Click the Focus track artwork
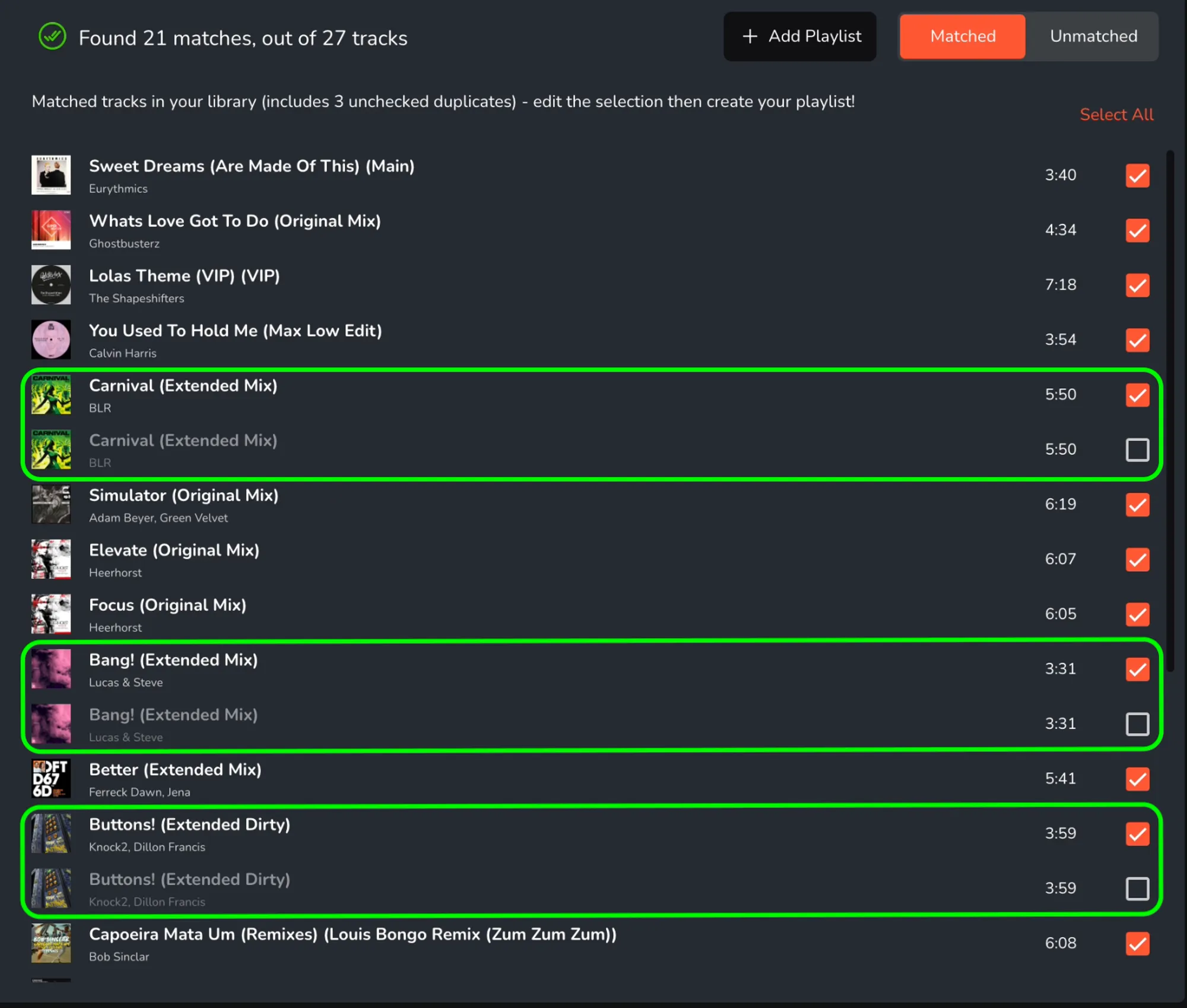Image resolution: width=1187 pixels, height=1008 pixels. (51, 614)
